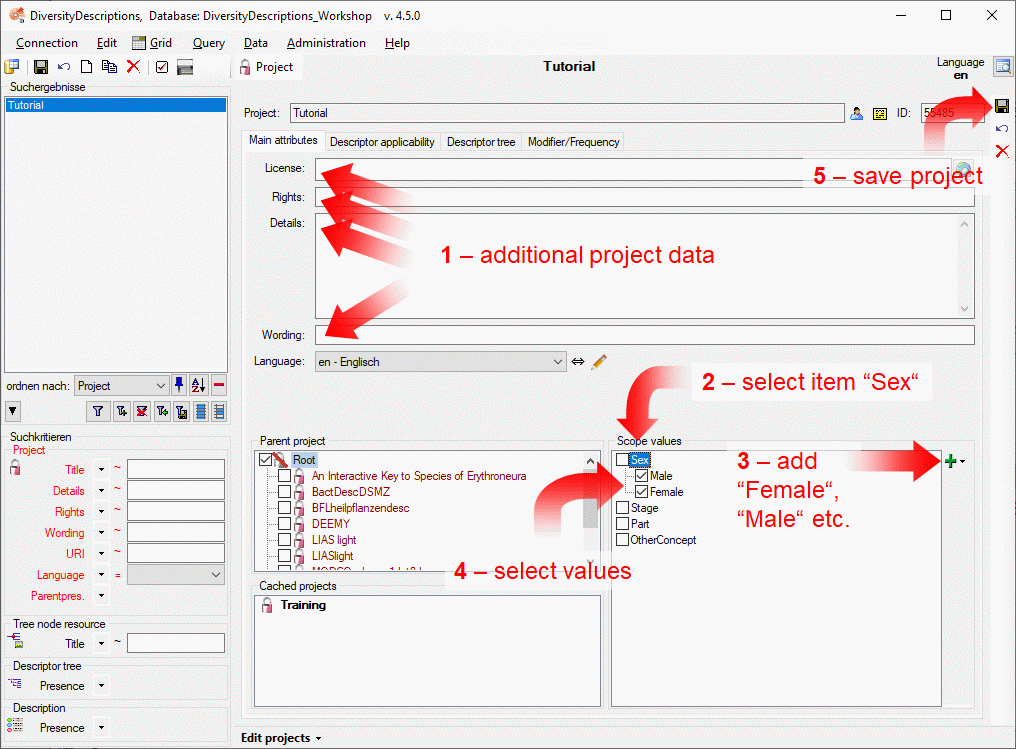Check the Stage scope value checkbox
Viewport: 1016px width, 749px height.
623,508
